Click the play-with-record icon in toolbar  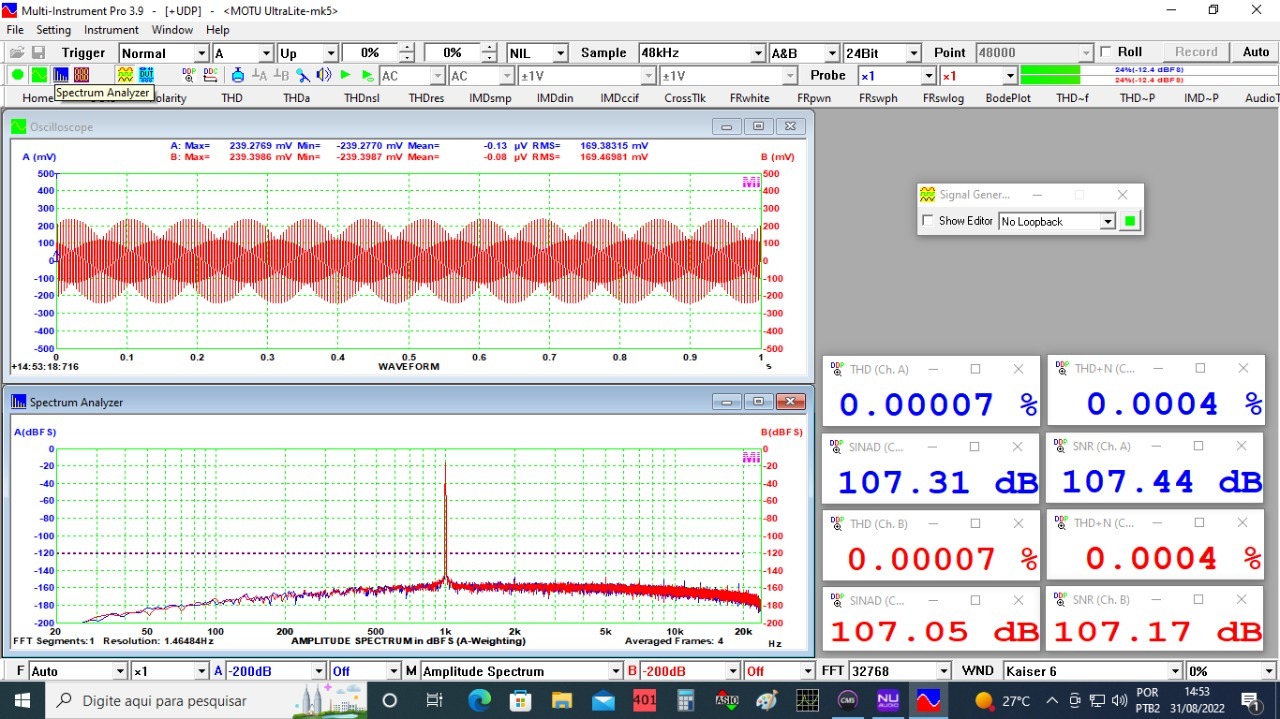click(367, 75)
